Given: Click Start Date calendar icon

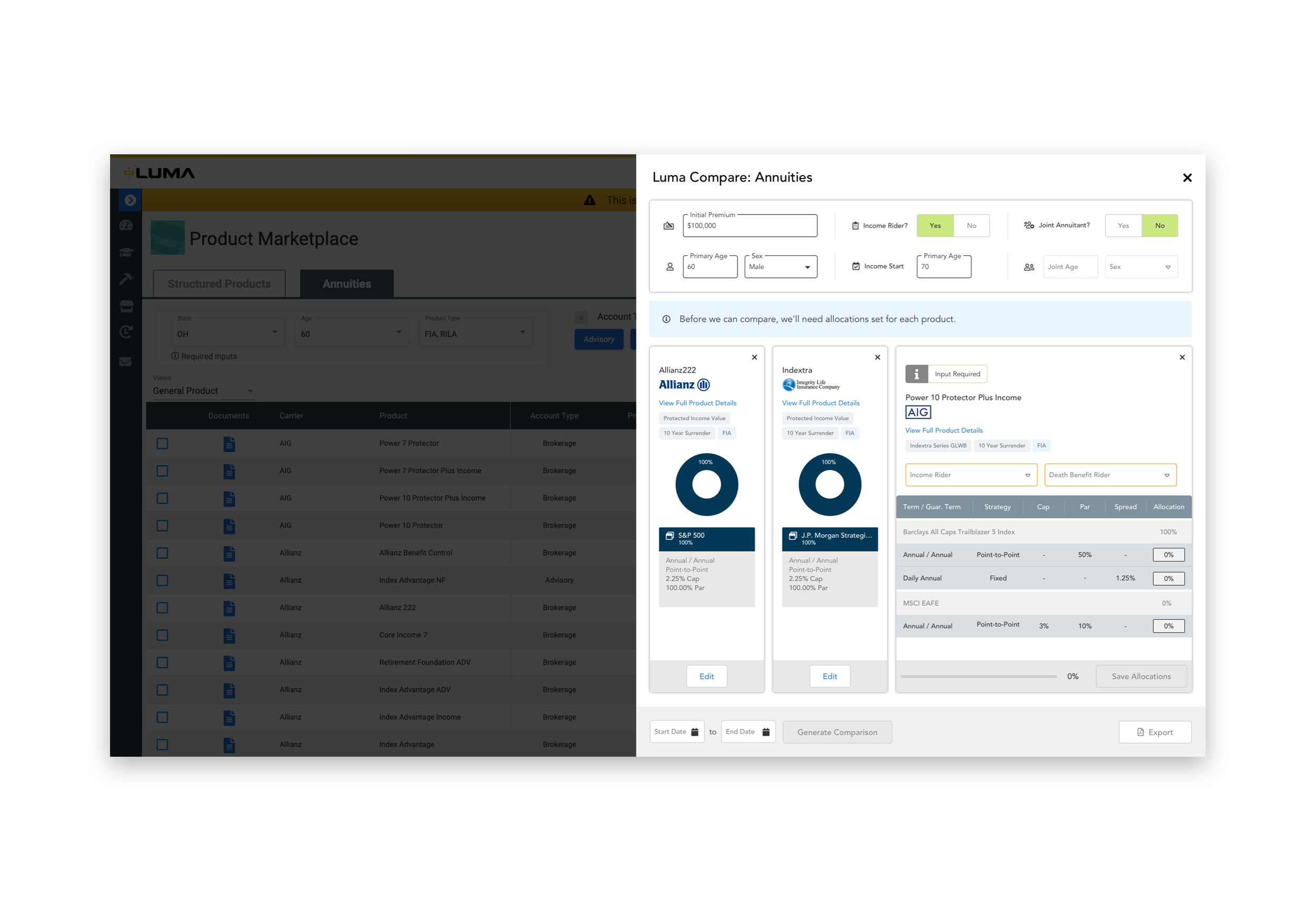Looking at the screenshot, I should (x=695, y=732).
